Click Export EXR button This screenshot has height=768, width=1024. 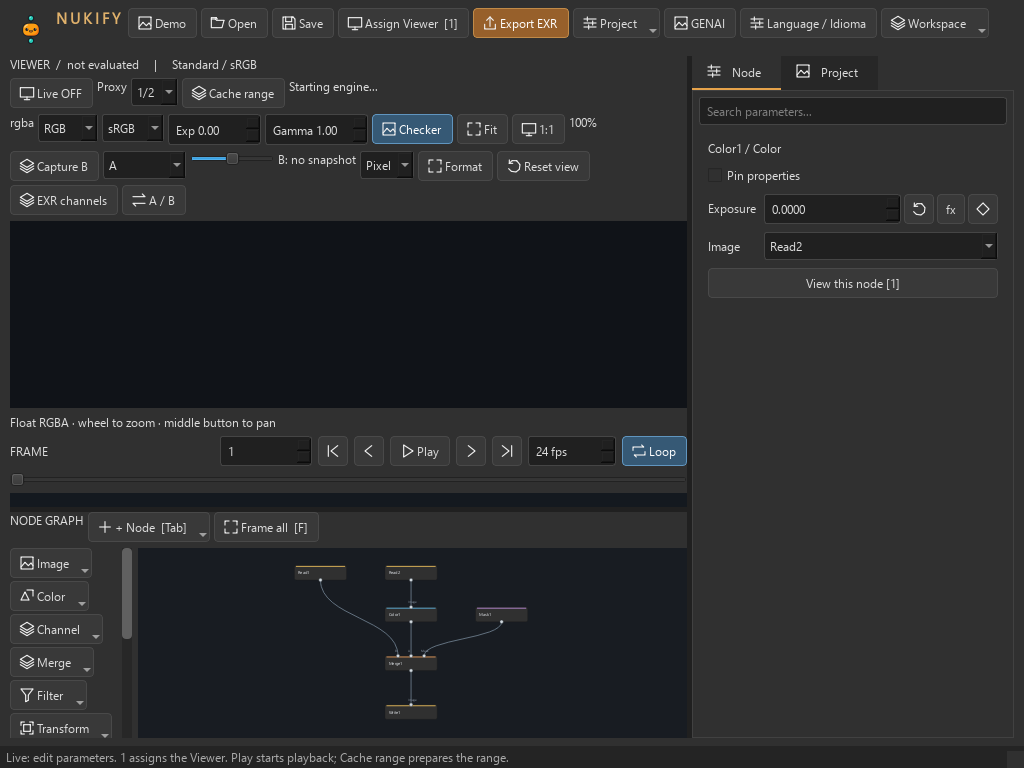(x=520, y=24)
